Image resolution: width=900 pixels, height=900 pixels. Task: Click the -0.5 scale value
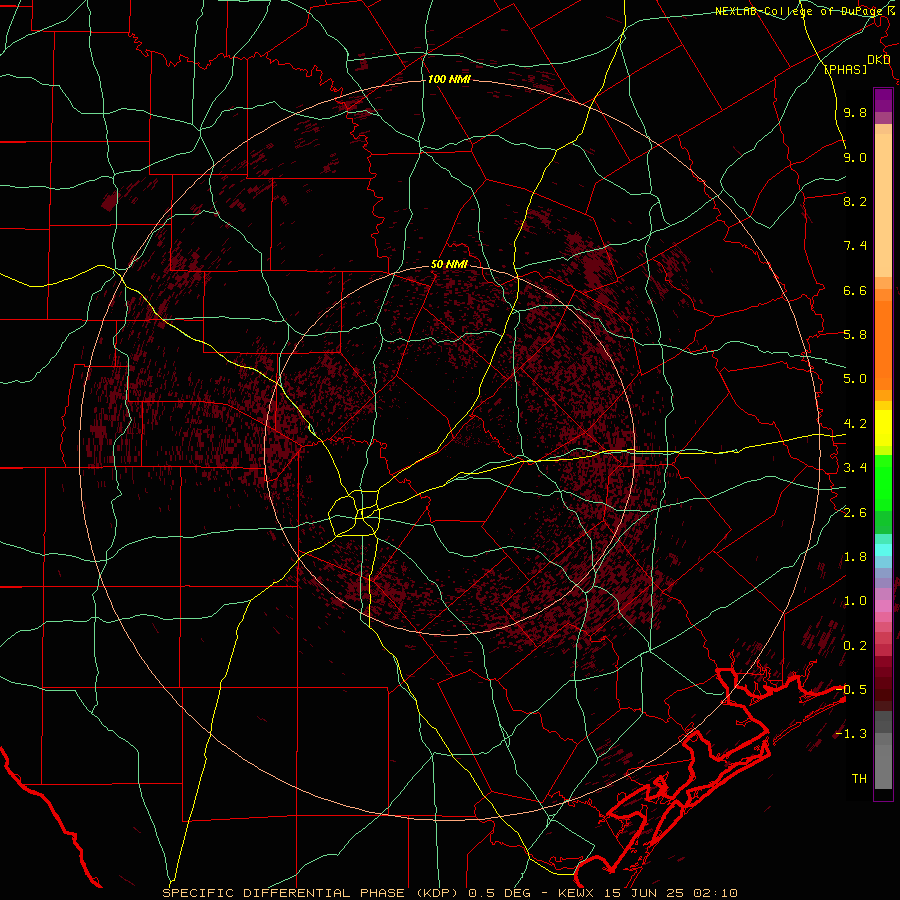(851, 689)
